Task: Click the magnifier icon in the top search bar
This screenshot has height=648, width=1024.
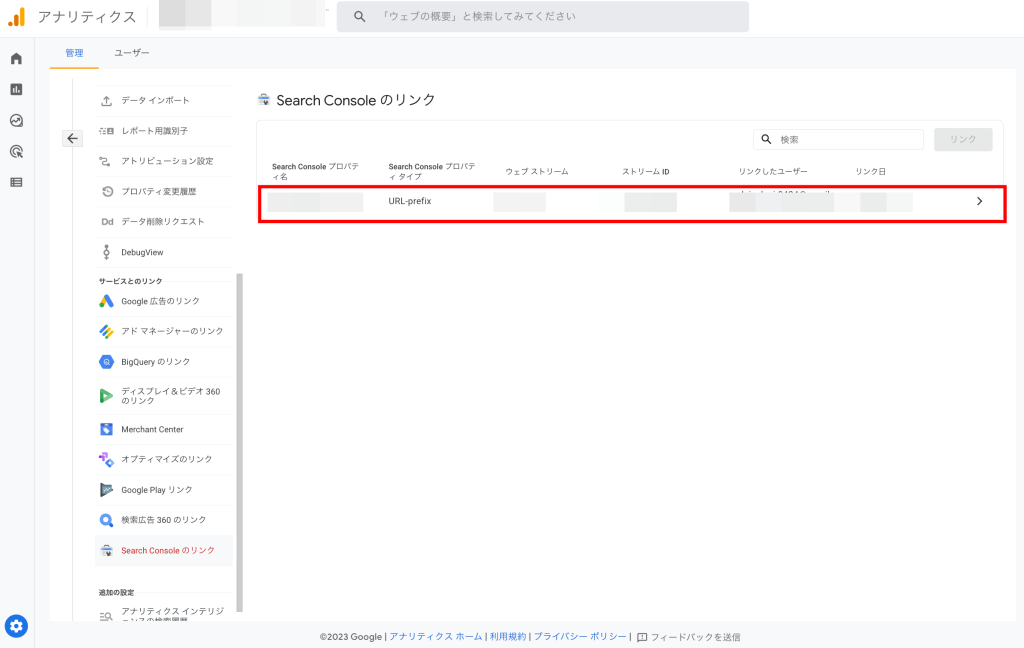Action: 360,16
